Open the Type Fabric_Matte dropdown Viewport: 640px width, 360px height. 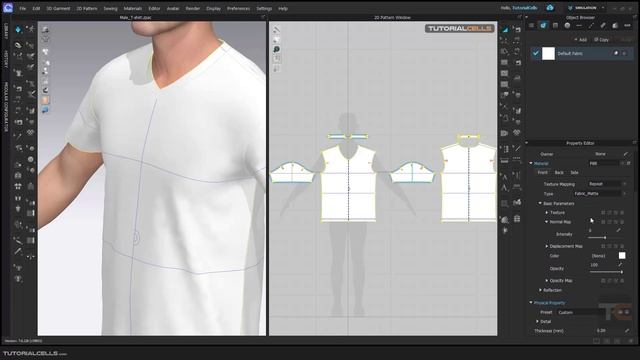[600, 193]
